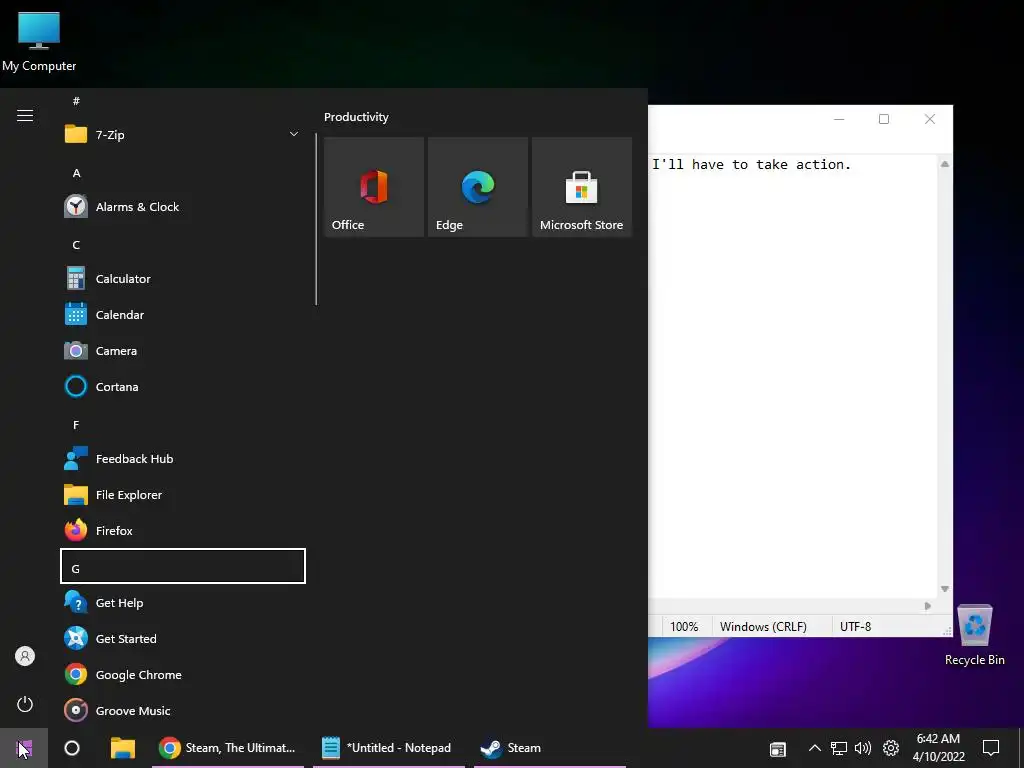This screenshot has width=1024, height=768.
Task: Open Feedback Hub
Action: point(182,458)
